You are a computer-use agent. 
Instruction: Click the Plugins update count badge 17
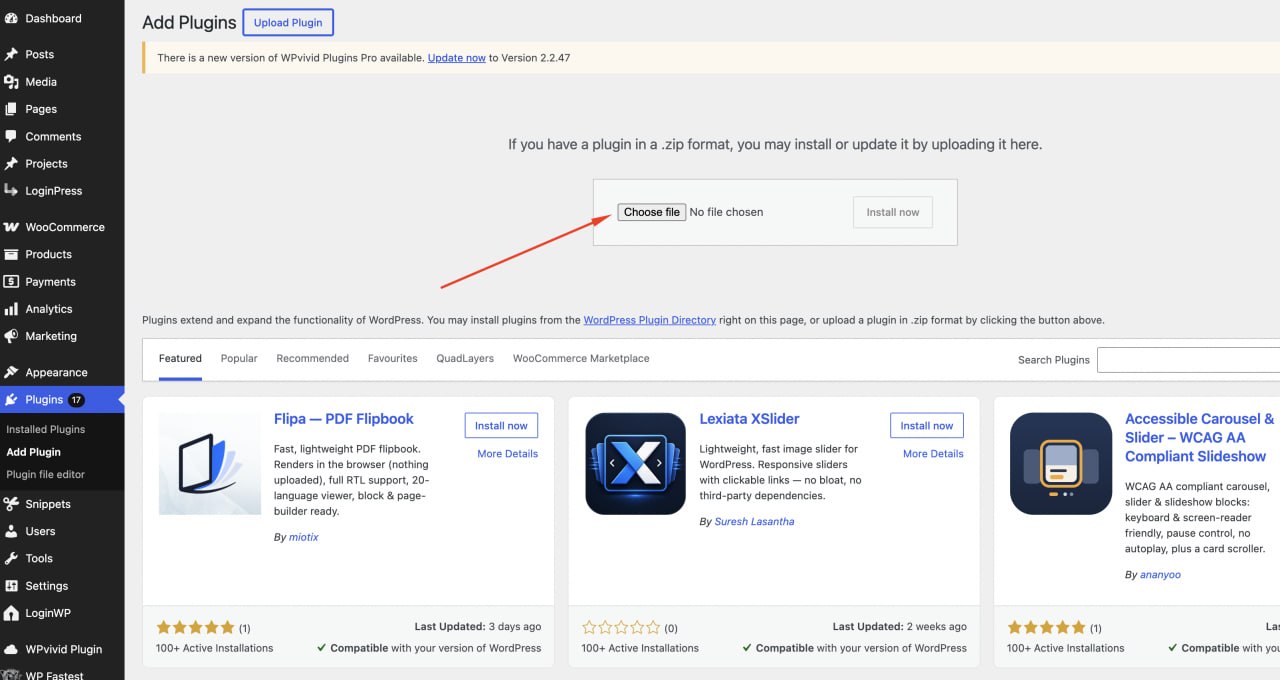[77, 400]
